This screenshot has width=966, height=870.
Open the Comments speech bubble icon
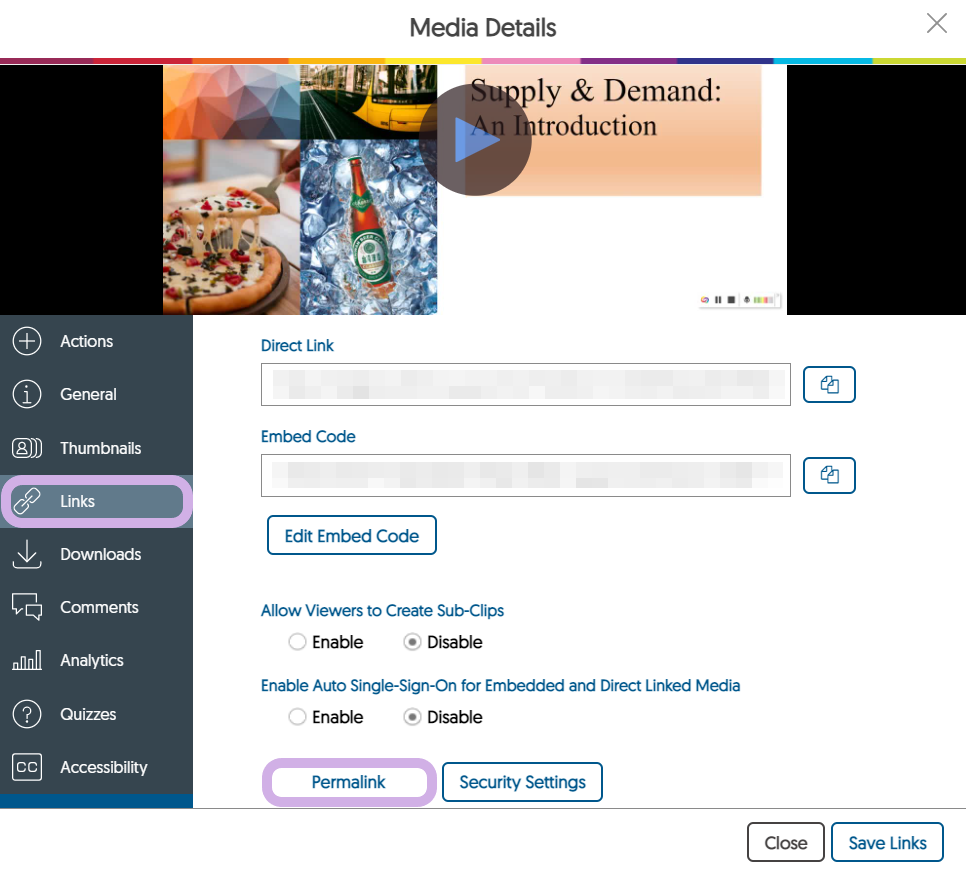coord(27,607)
